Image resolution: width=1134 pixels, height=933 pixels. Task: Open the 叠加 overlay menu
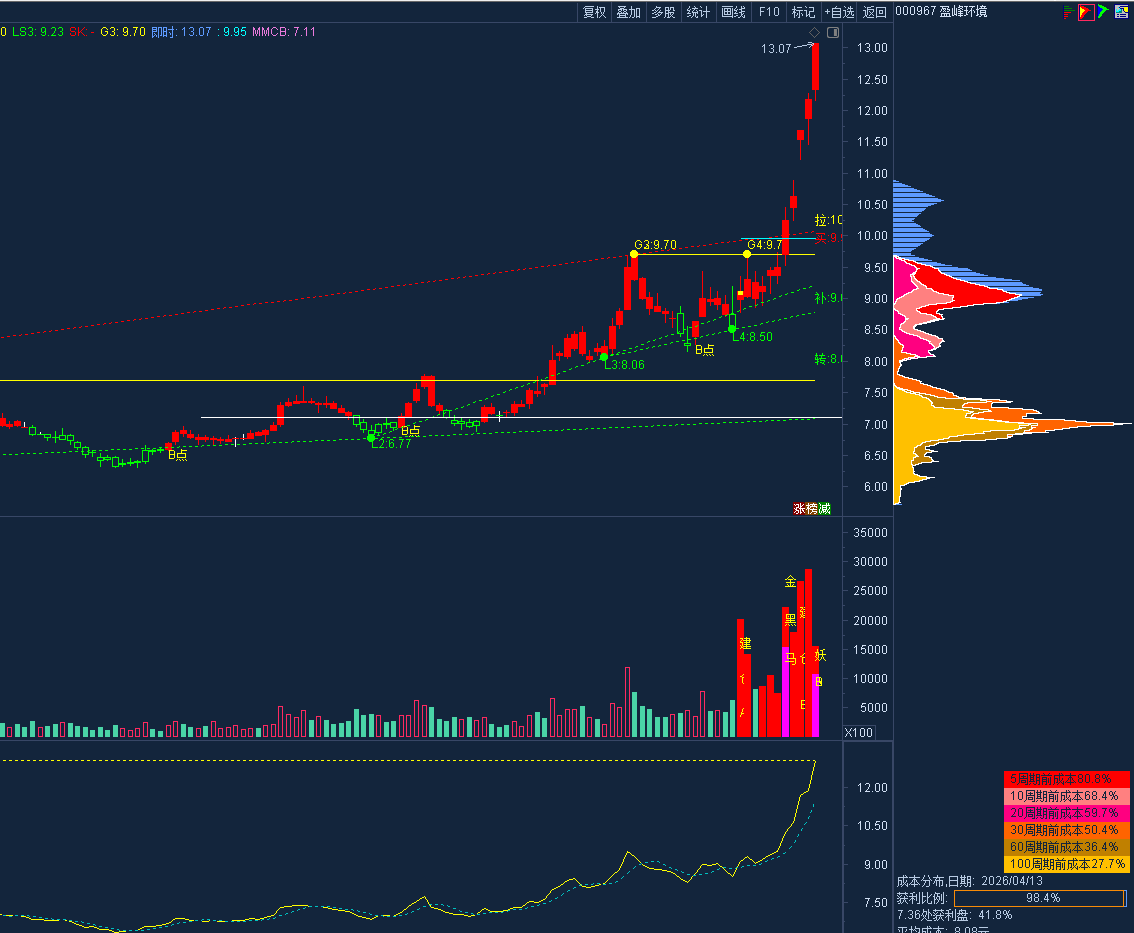629,12
